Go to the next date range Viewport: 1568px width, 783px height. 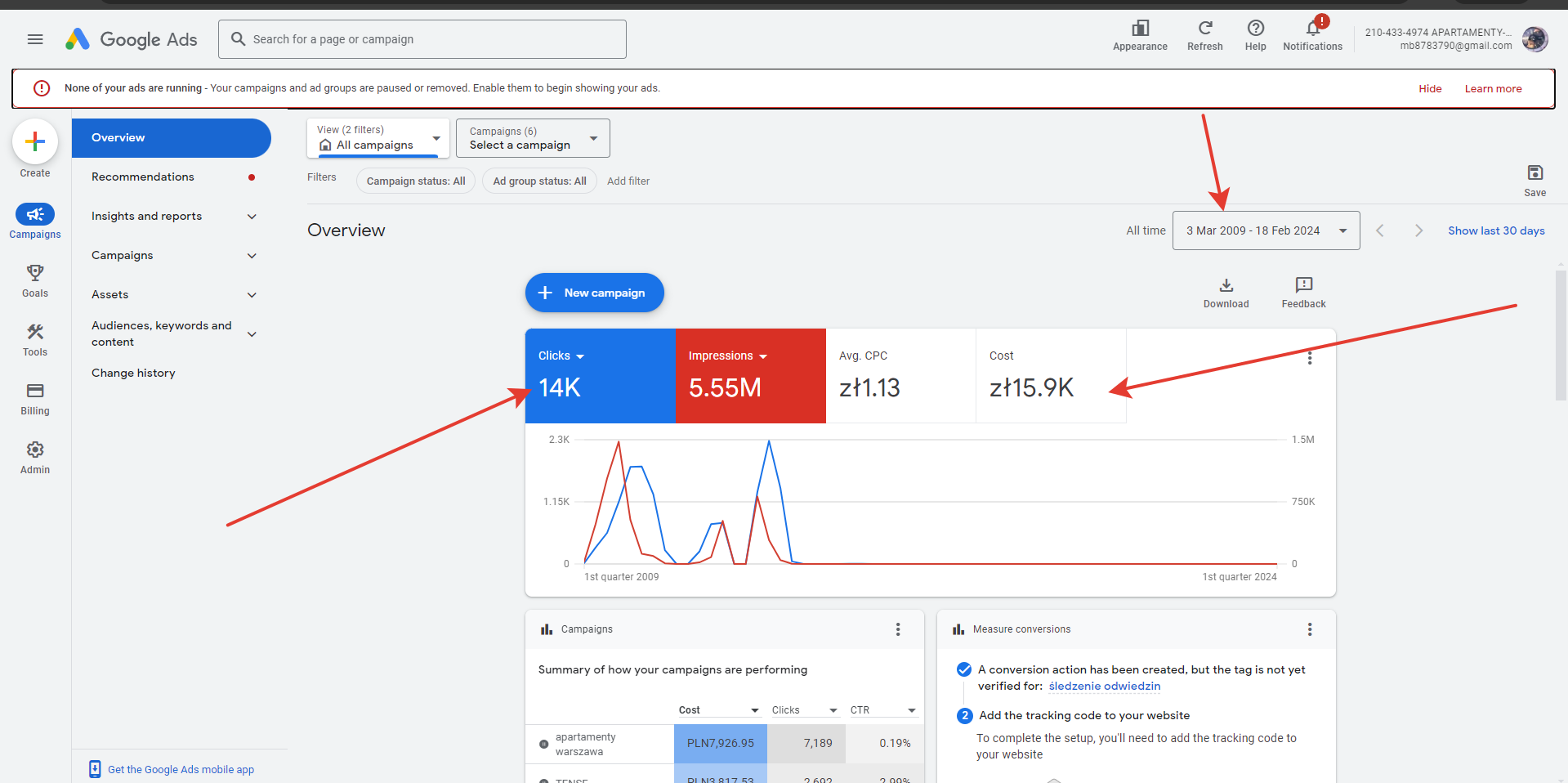pos(1418,230)
